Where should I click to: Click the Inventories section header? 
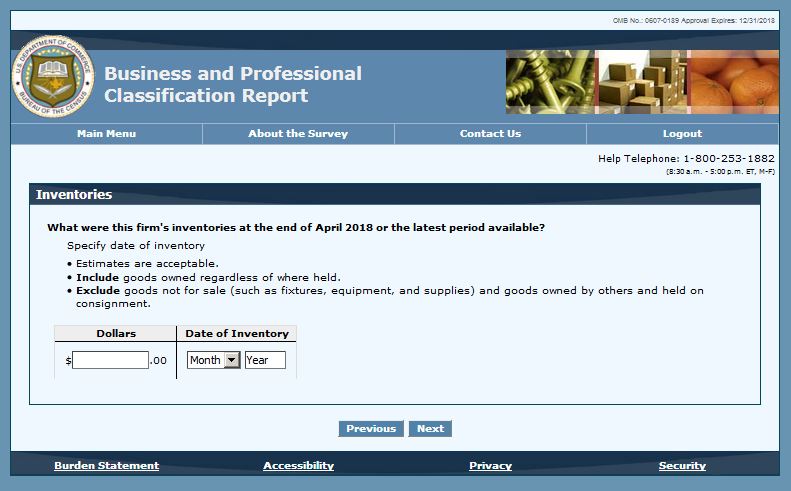coord(74,195)
